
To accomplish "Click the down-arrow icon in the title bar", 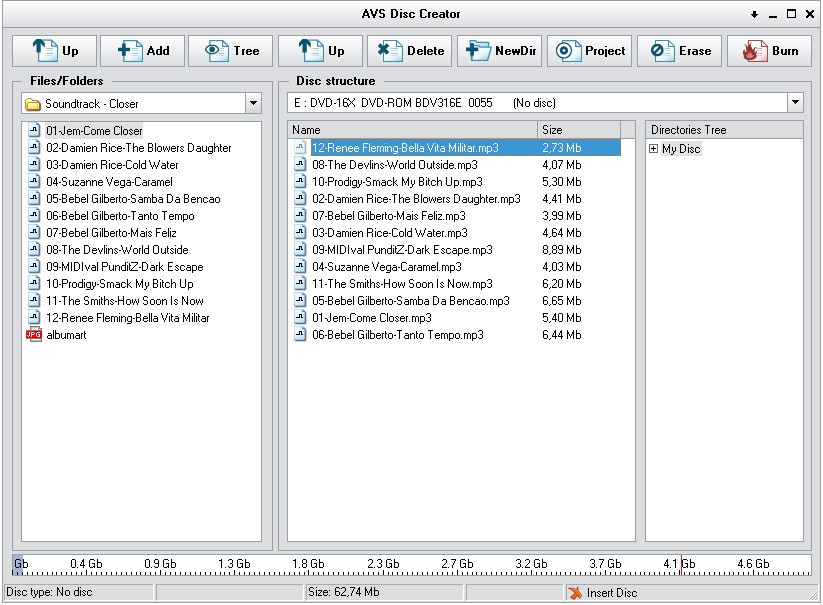I will pos(754,15).
